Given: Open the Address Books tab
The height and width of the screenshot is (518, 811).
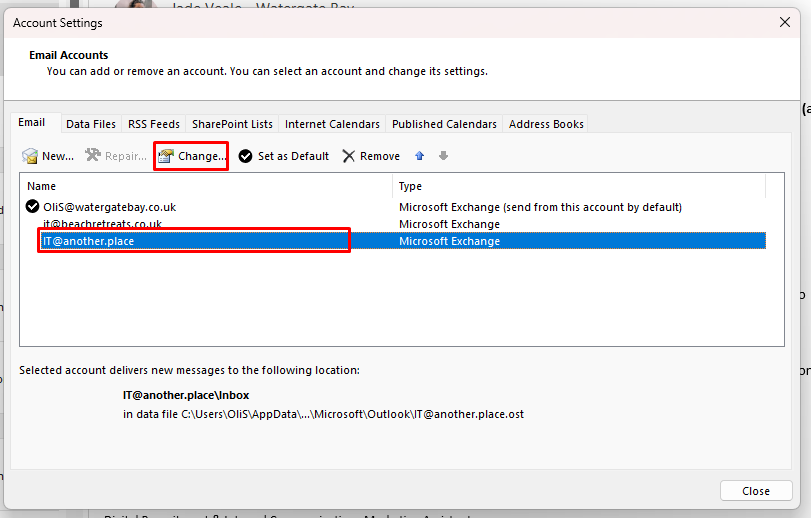Looking at the screenshot, I should click(546, 124).
